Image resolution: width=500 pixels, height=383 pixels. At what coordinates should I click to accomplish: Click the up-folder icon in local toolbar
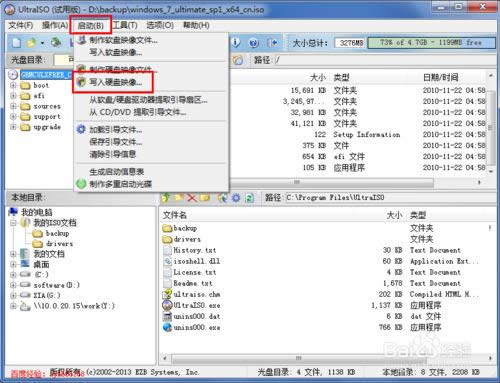click(x=166, y=198)
